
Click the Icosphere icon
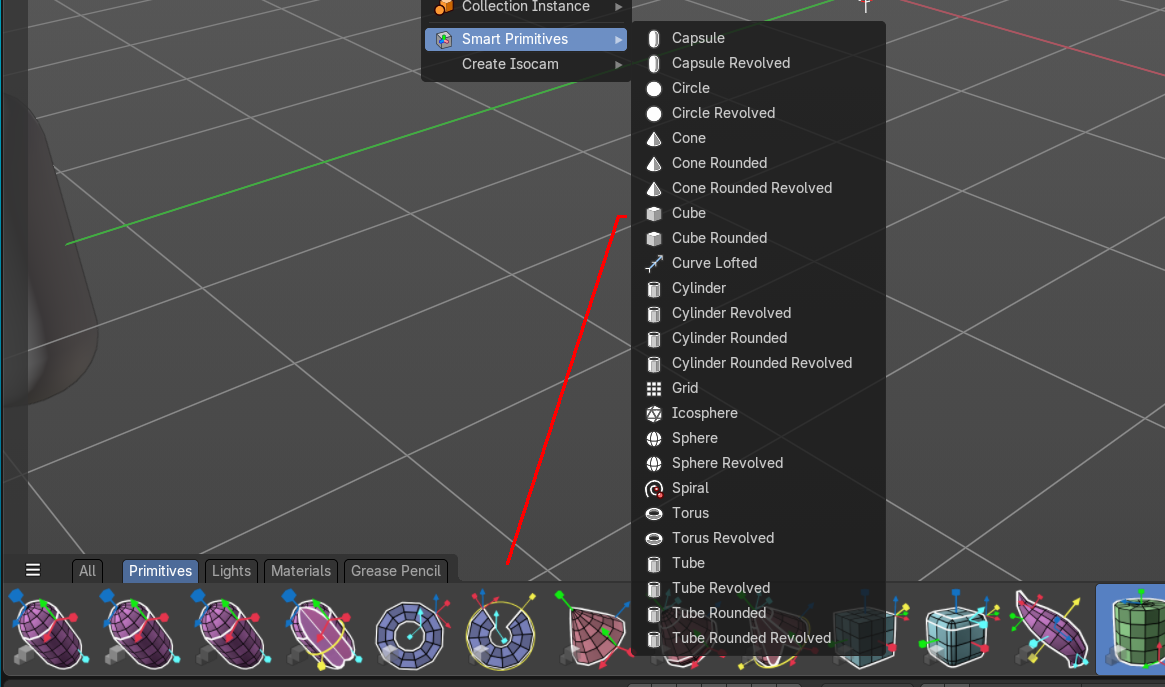pos(654,413)
